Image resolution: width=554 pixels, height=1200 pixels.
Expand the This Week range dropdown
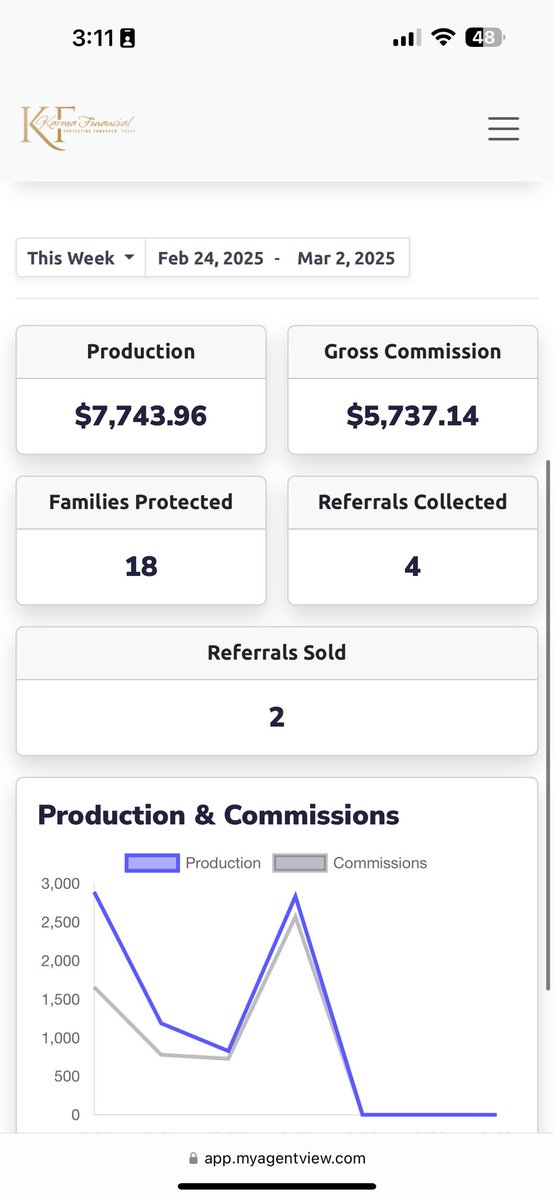pyautogui.click(x=81, y=258)
